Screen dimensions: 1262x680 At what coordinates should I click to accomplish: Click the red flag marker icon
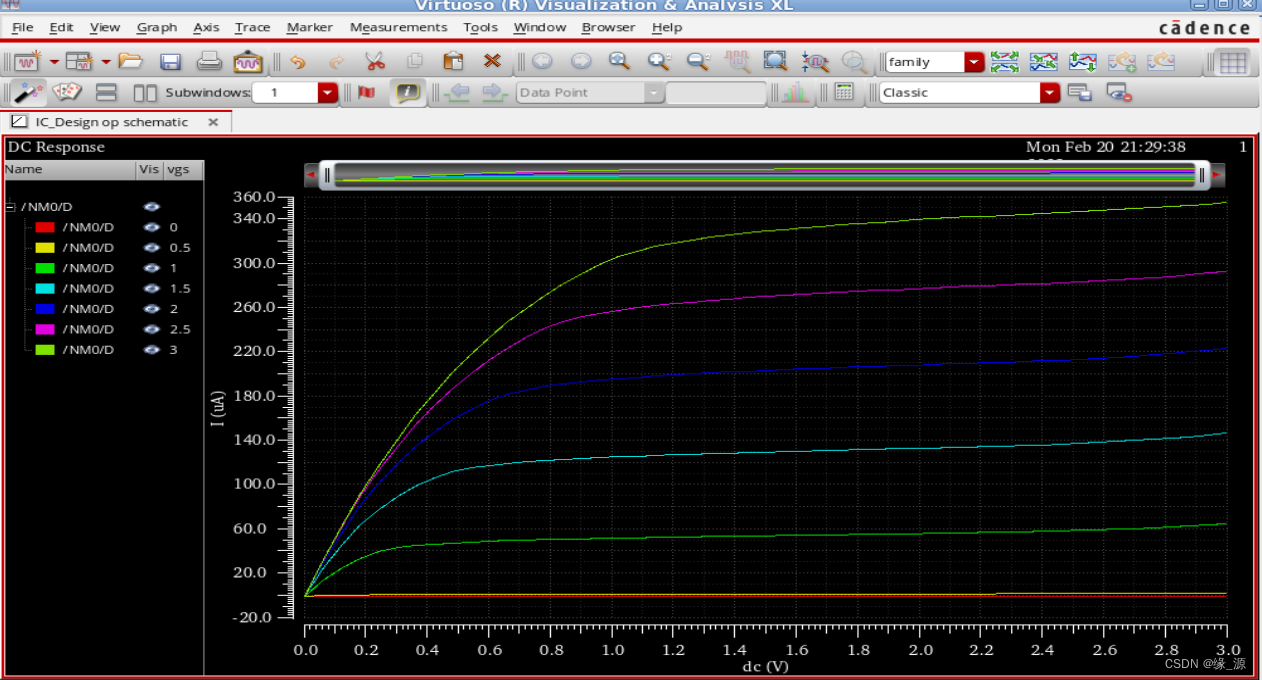366,93
